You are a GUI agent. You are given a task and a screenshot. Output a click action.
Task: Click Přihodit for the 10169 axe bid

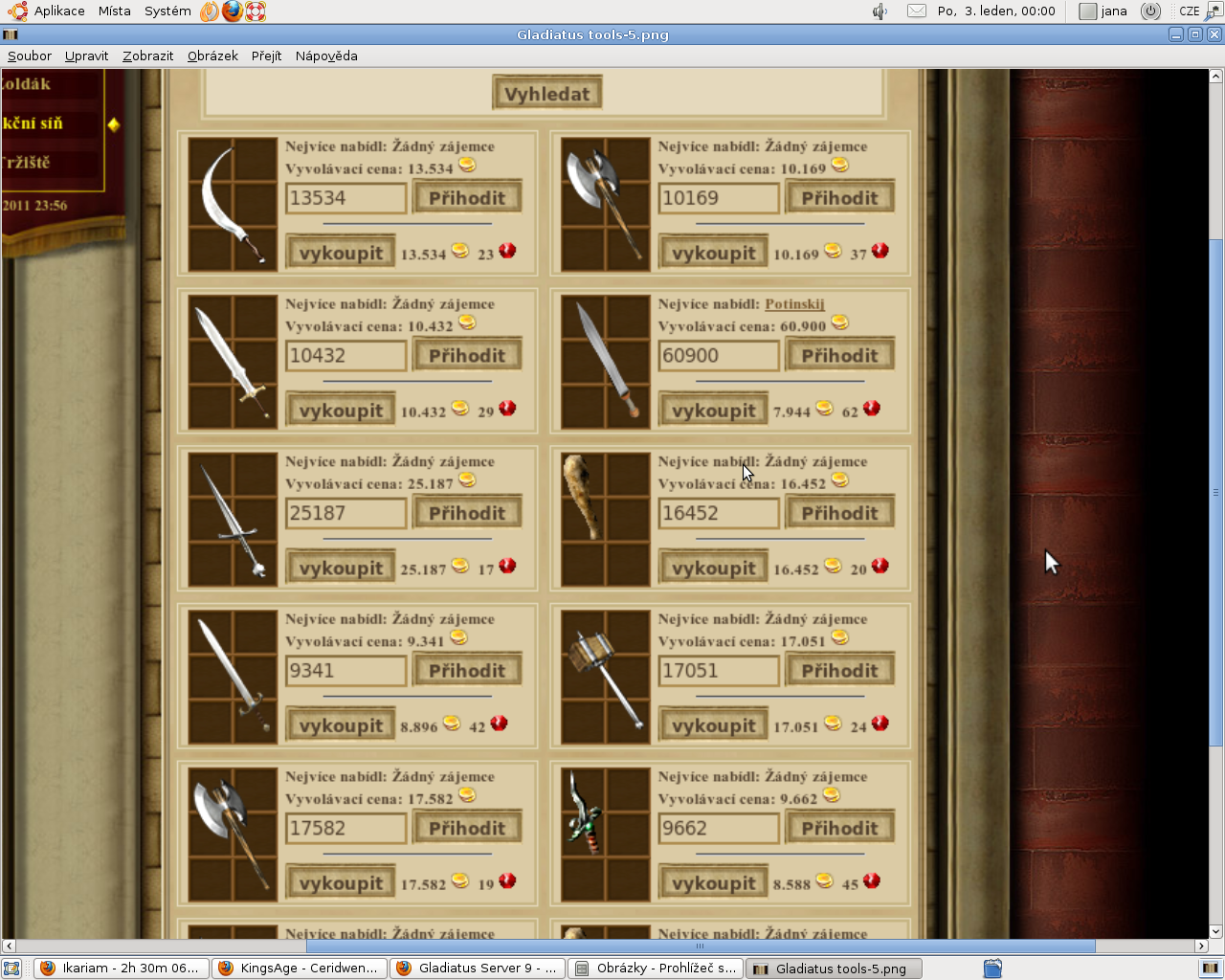click(x=840, y=197)
